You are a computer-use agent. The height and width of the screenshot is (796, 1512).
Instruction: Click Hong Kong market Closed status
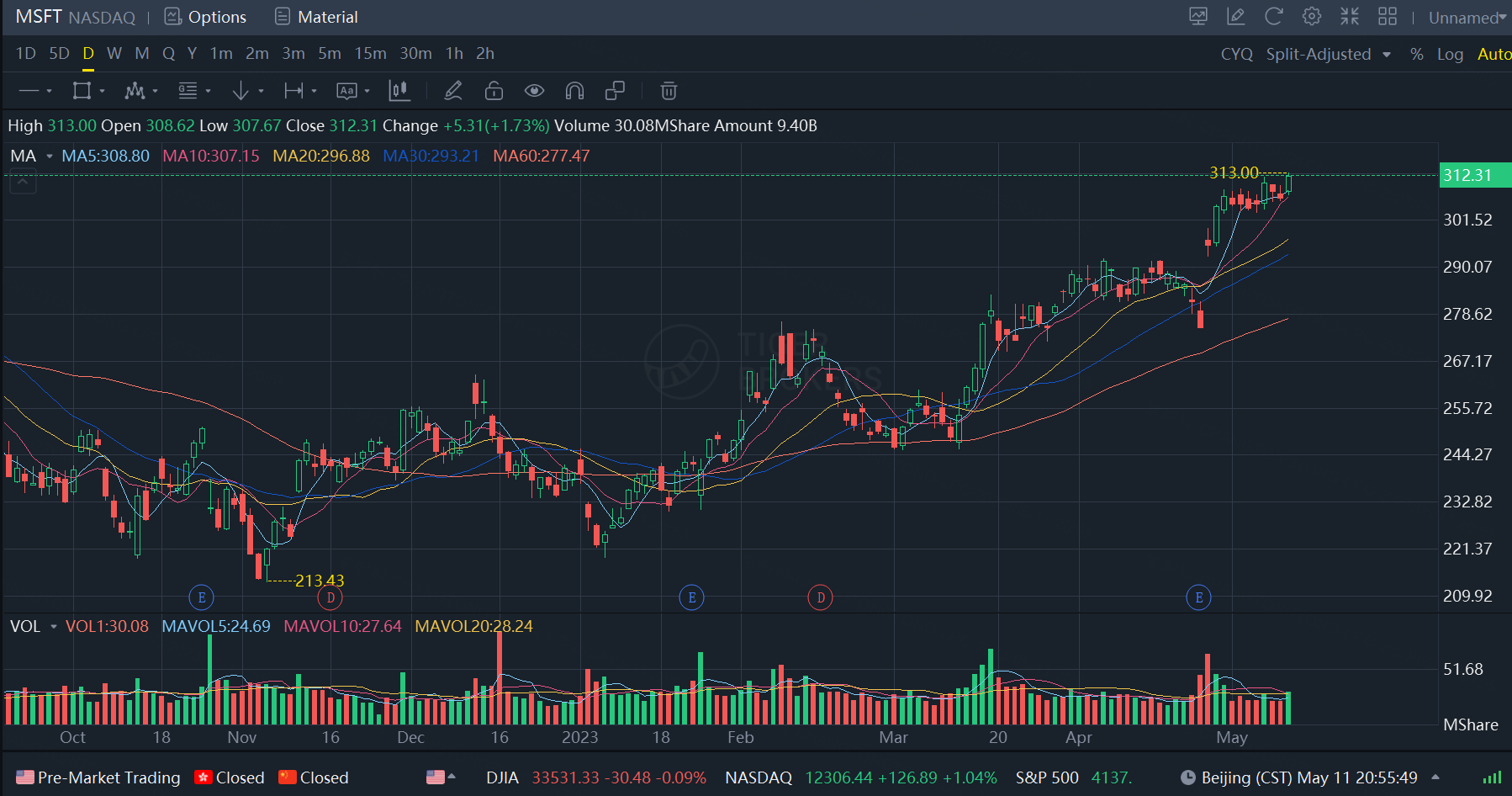coord(229,777)
